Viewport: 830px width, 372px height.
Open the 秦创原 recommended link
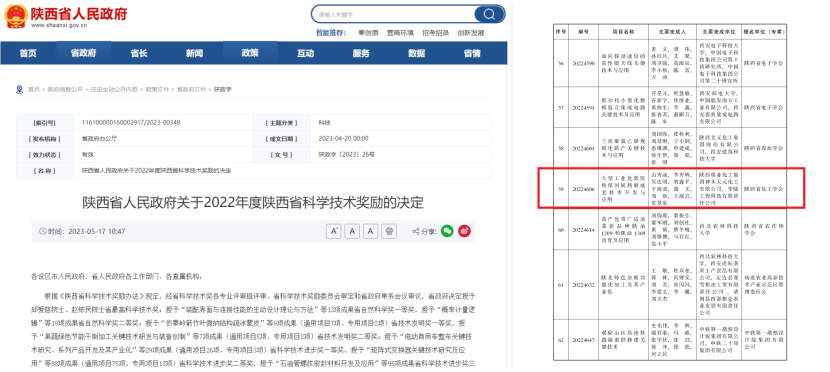click(x=368, y=32)
